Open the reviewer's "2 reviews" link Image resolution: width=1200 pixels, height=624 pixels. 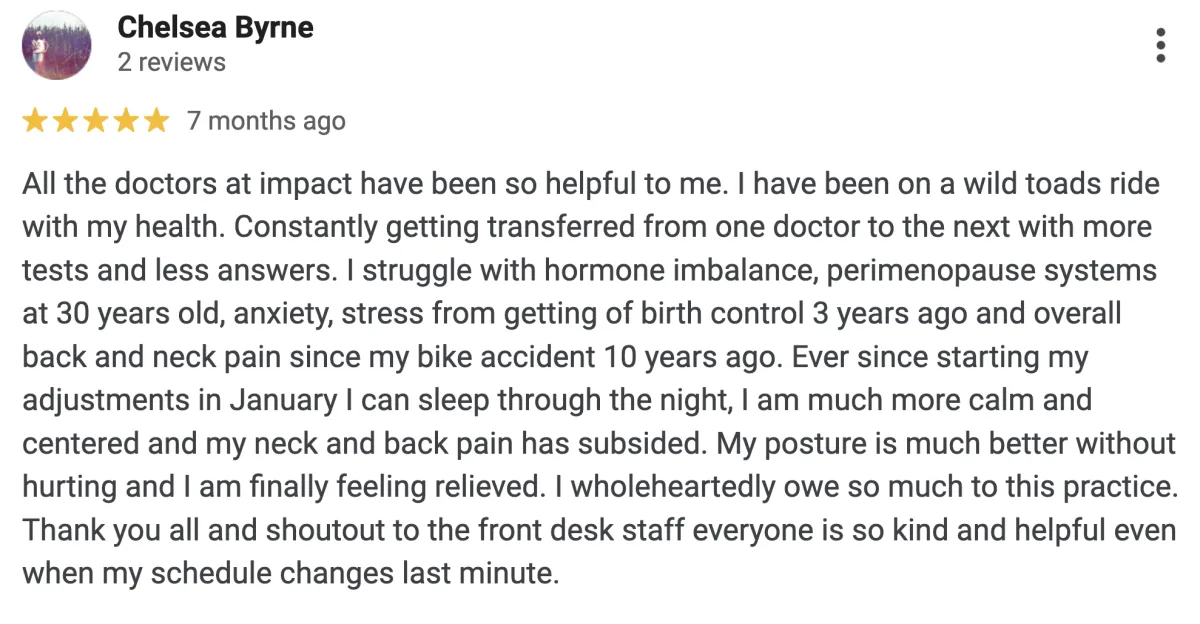coord(172,62)
